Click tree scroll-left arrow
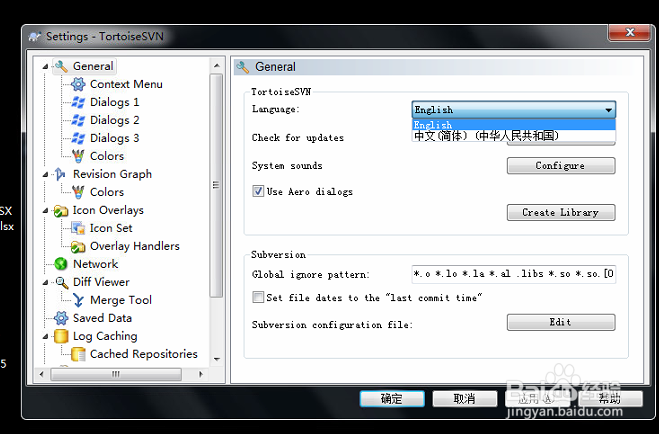The height and width of the screenshot is (434, 659). coord(41,374)
